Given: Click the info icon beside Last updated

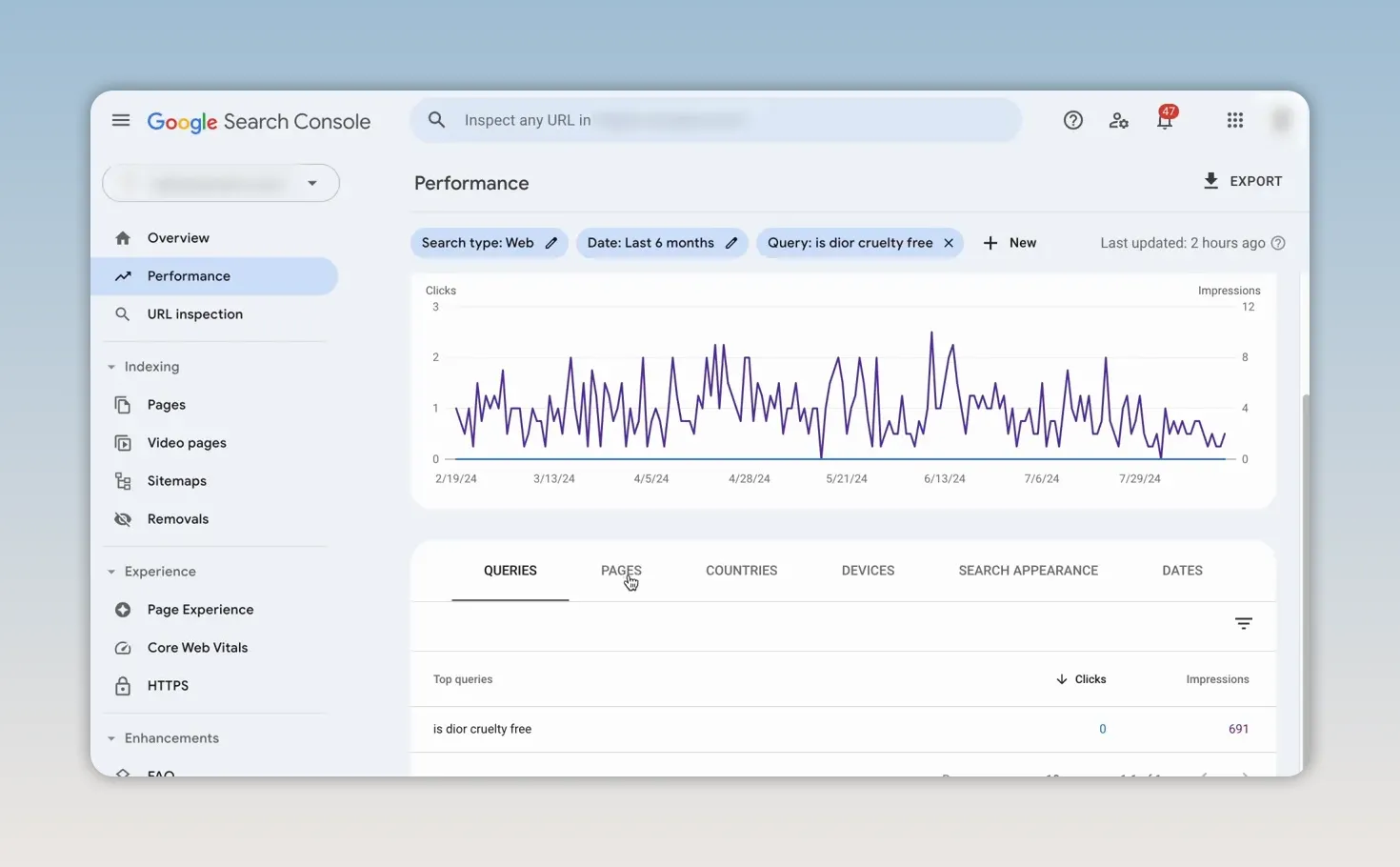Looking at the screenshot, I should coord(1278,243).
